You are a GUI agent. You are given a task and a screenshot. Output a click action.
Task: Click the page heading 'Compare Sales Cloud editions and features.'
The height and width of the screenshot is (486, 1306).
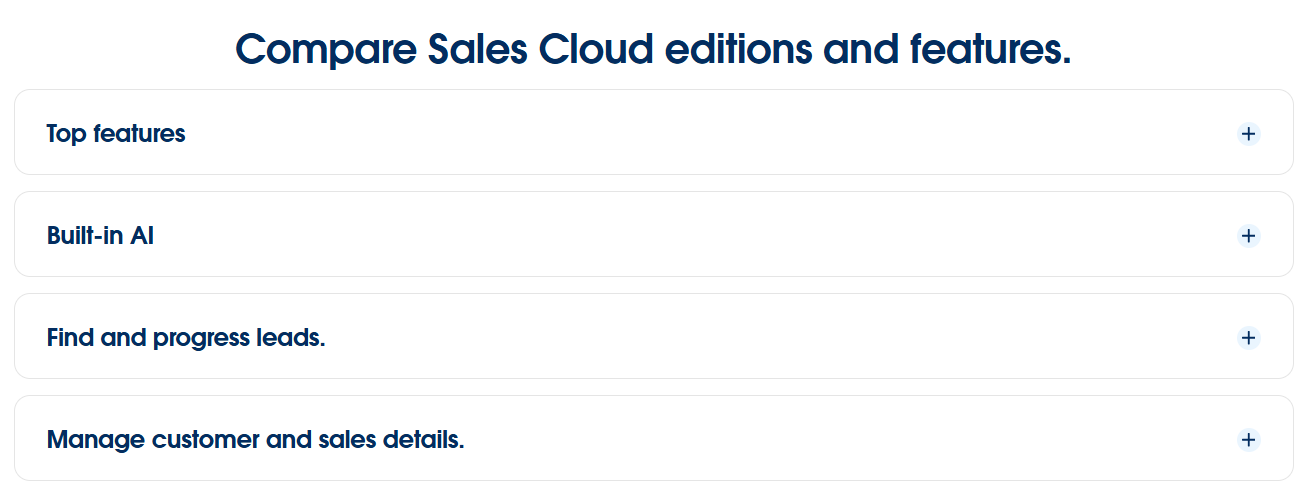(653, 49)
